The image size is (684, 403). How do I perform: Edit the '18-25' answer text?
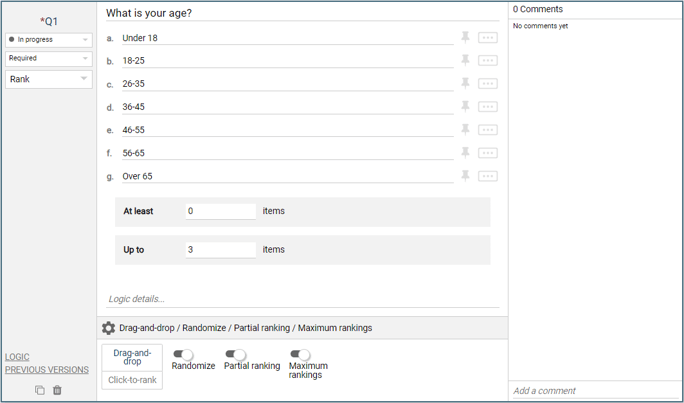(x=288, y=61)
